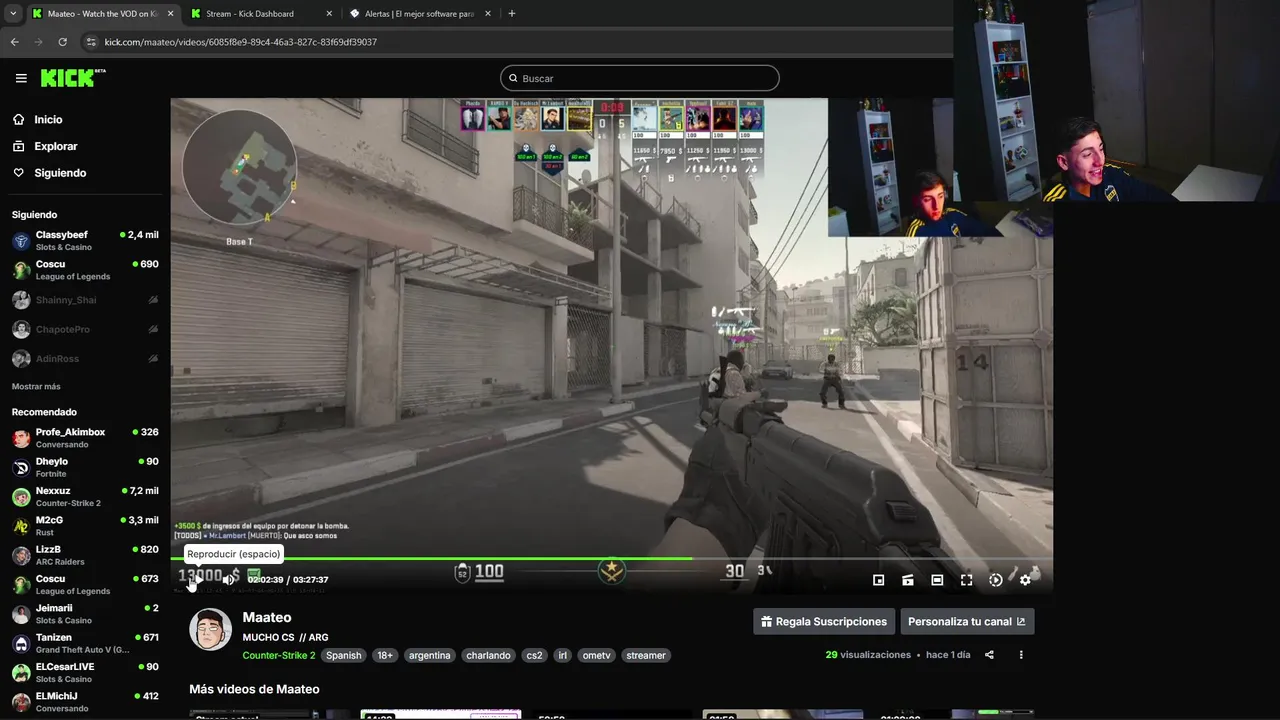Viewport: 1280px width, 720px height.
Task: Open Classybeef channel in the sidebar
Action: tap(85, 241)
